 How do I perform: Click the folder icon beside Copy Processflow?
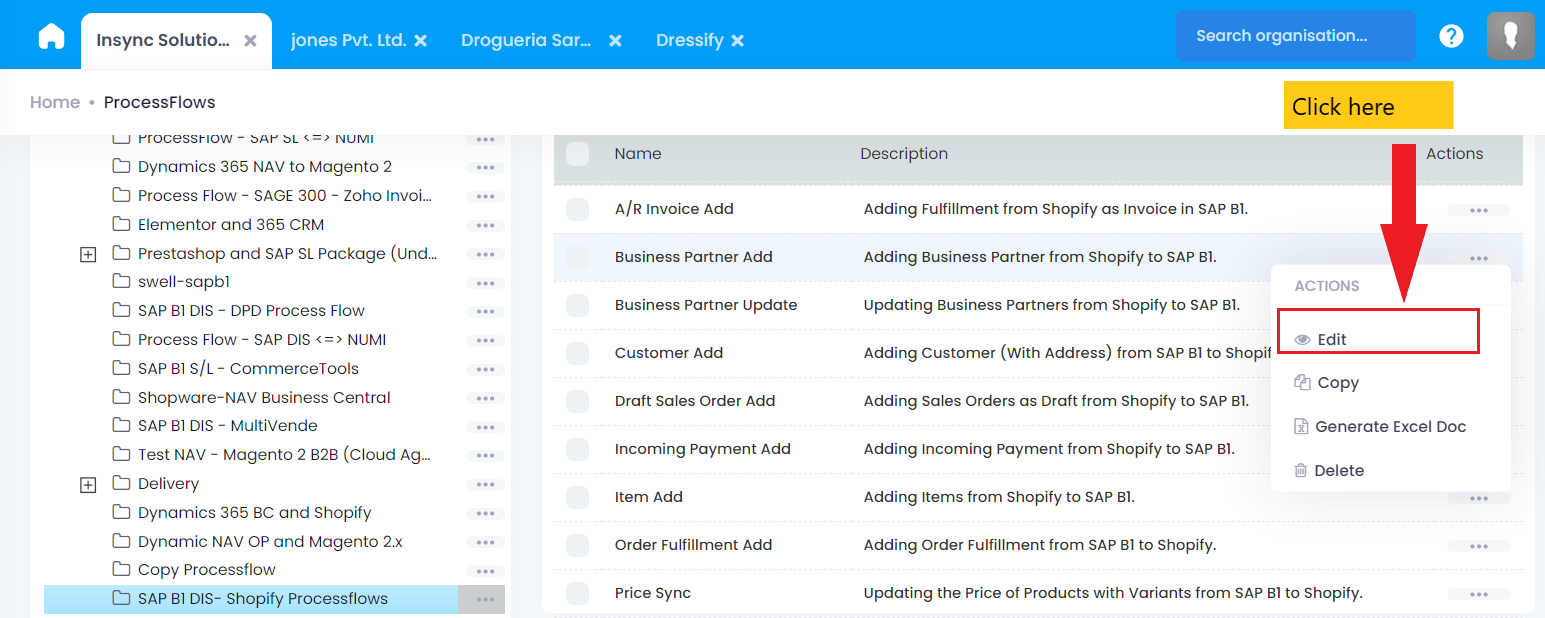click(x=121, y=569)
